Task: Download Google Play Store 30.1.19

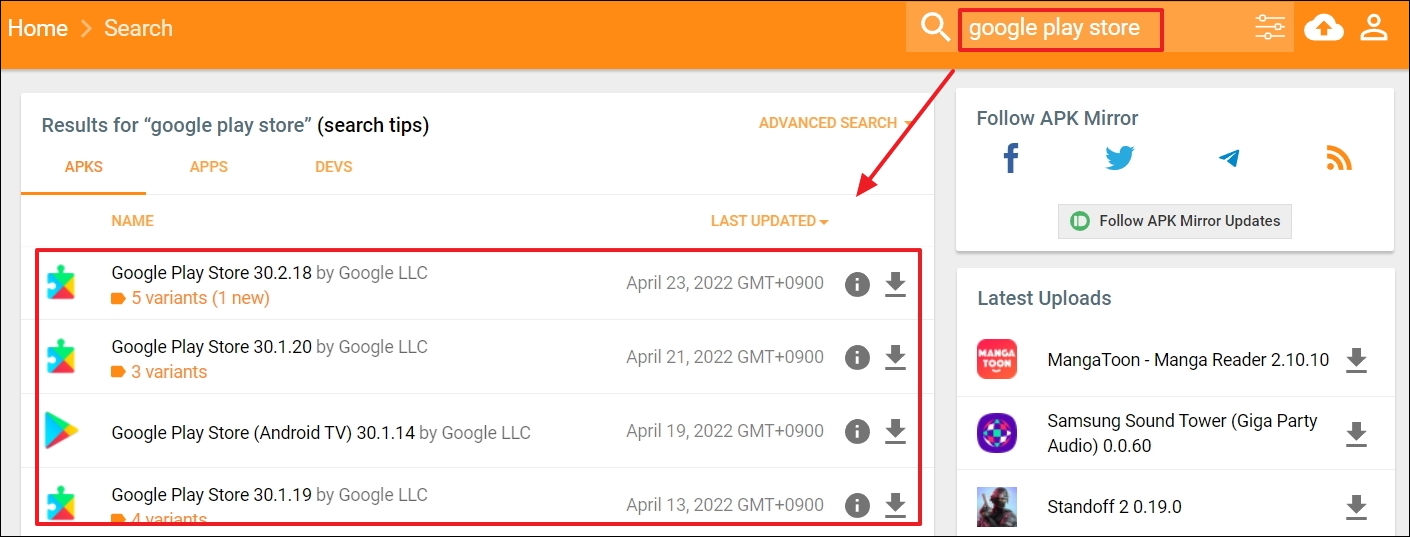Action: (x=896, y=505)
